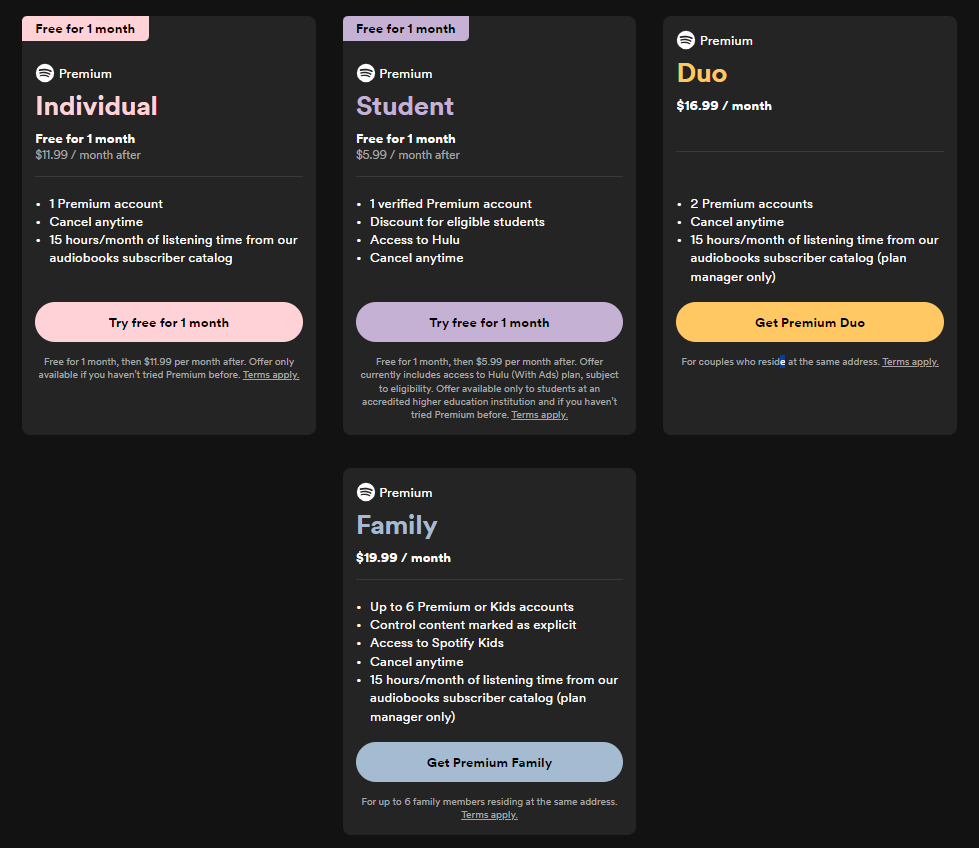Click the Spotify logo on Individual plan

(45, 73)
